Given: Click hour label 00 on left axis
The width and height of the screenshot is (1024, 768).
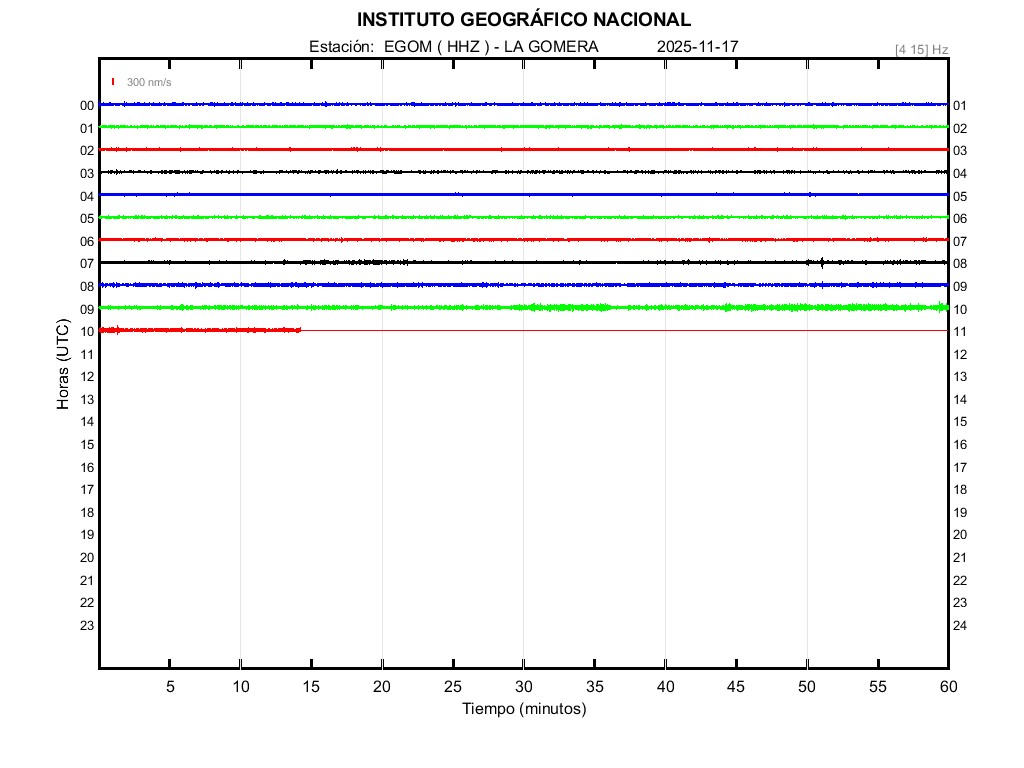Looking at the screenshot, I should [x=87, y=106].
